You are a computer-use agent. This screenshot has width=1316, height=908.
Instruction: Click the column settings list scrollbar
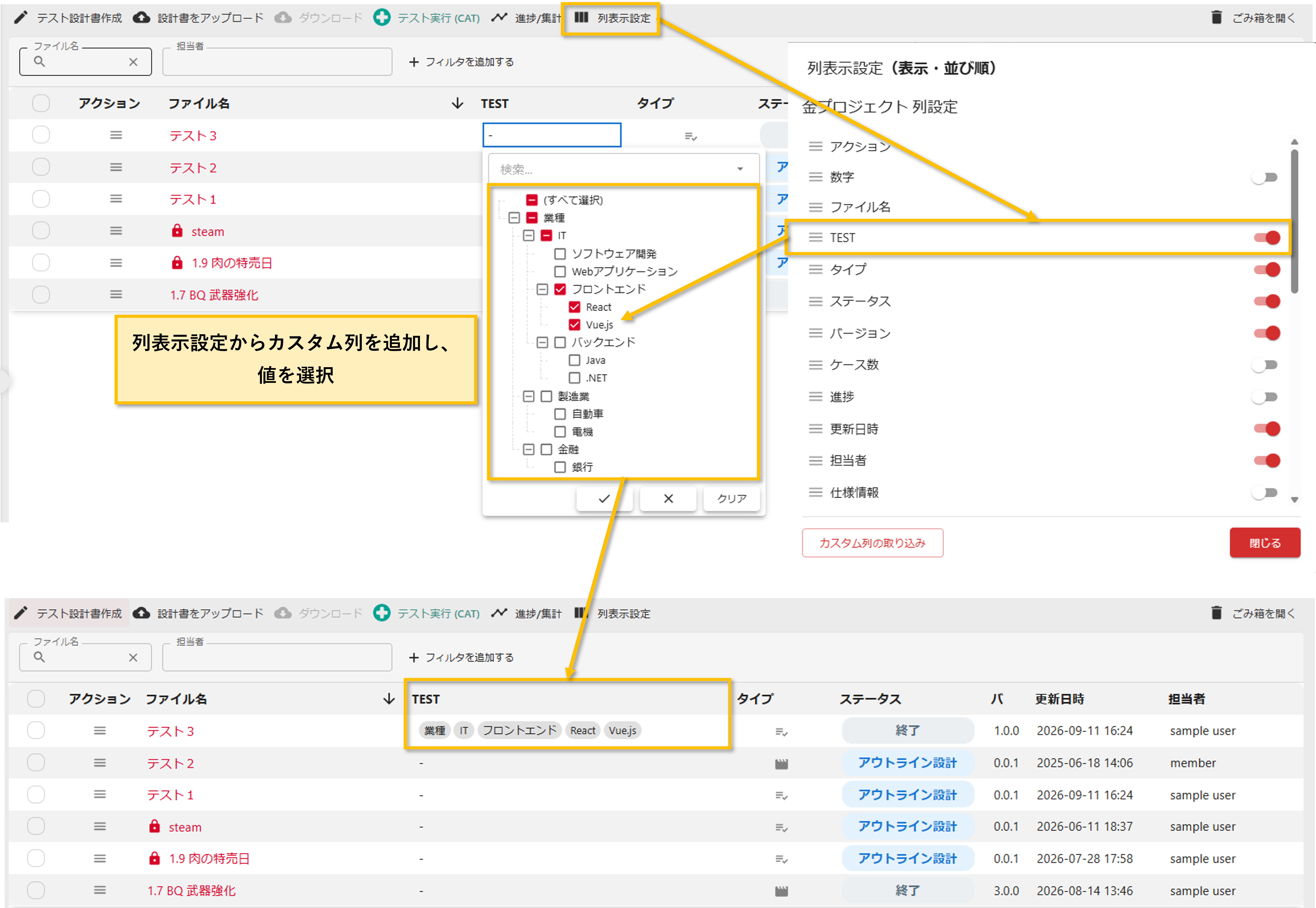click(1294, 222)
